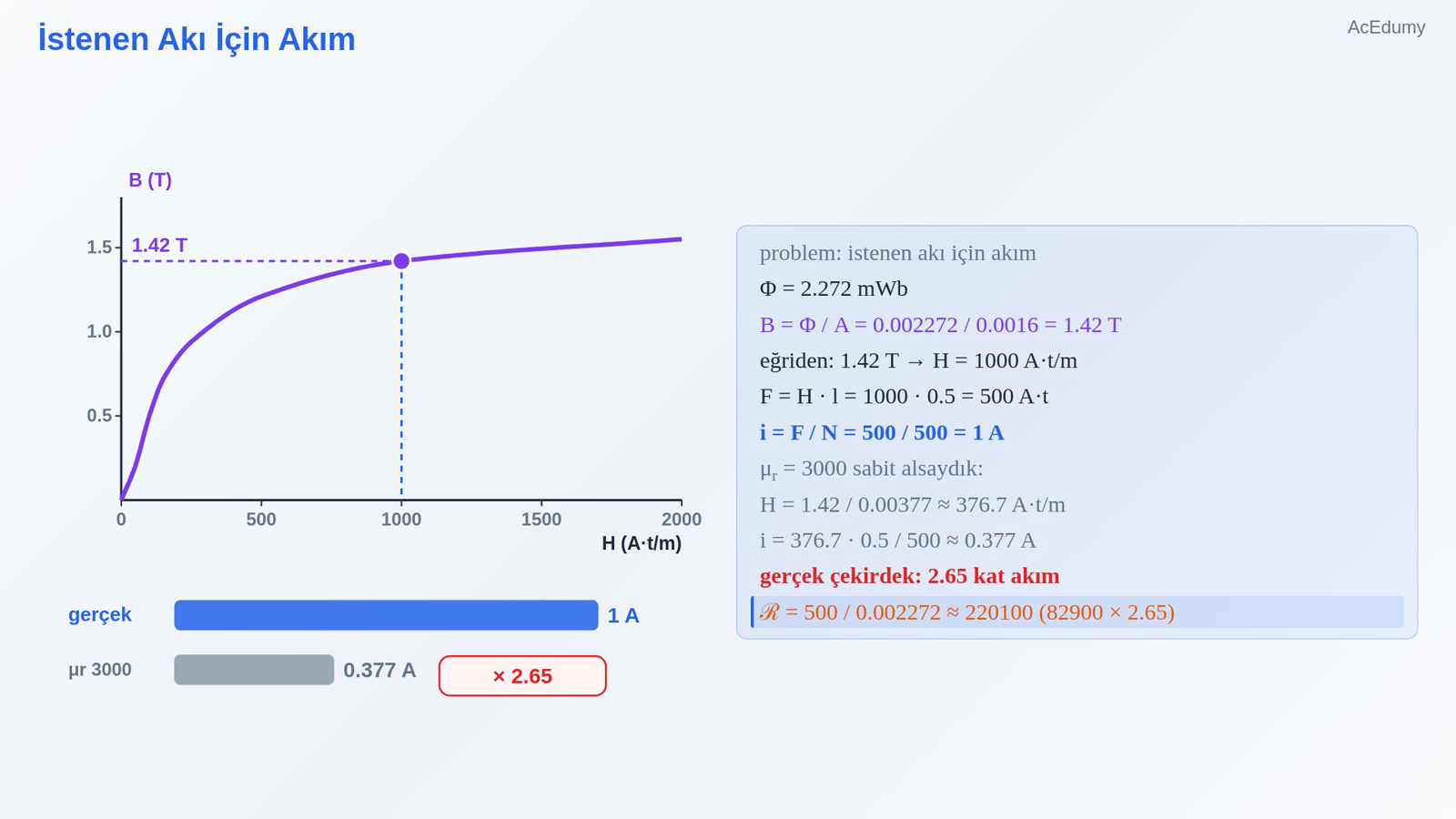
Task: Click the 'F = H · l' equation line
Action: pyautogui.click(x=904, y=397)
